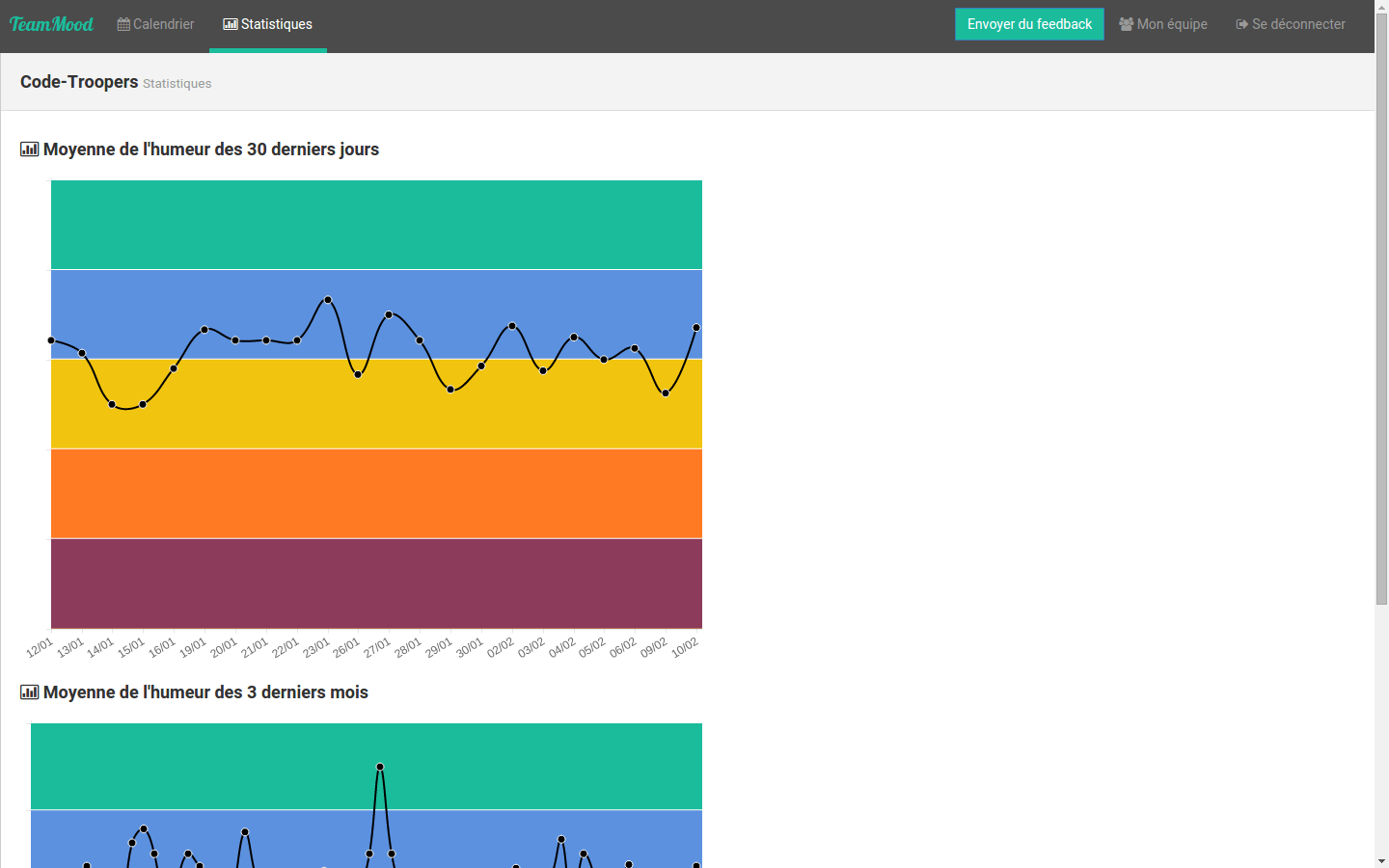Click the 02/02 x-axis date label

point(501,647)
